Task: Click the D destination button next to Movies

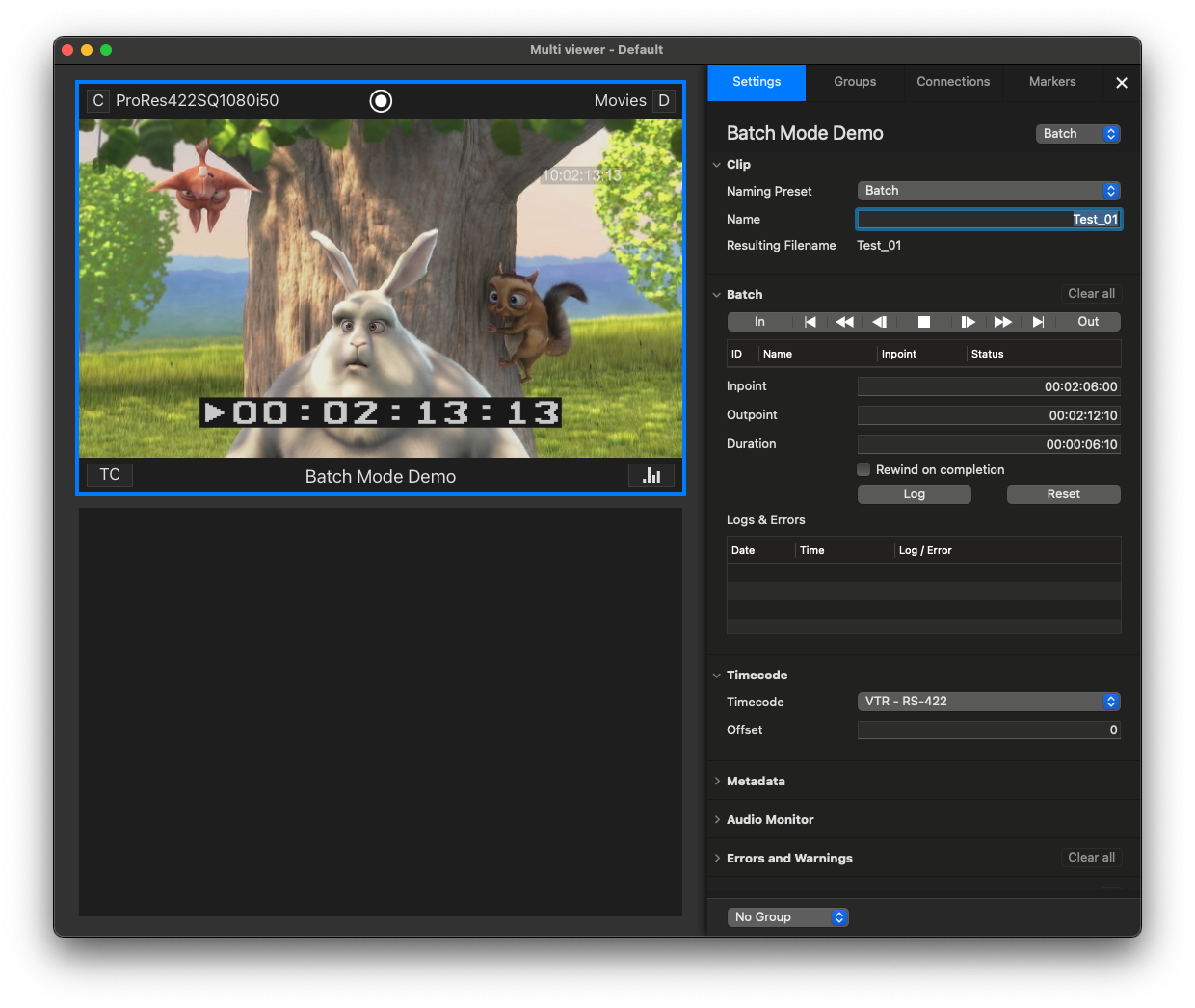Action: point(664,100)
